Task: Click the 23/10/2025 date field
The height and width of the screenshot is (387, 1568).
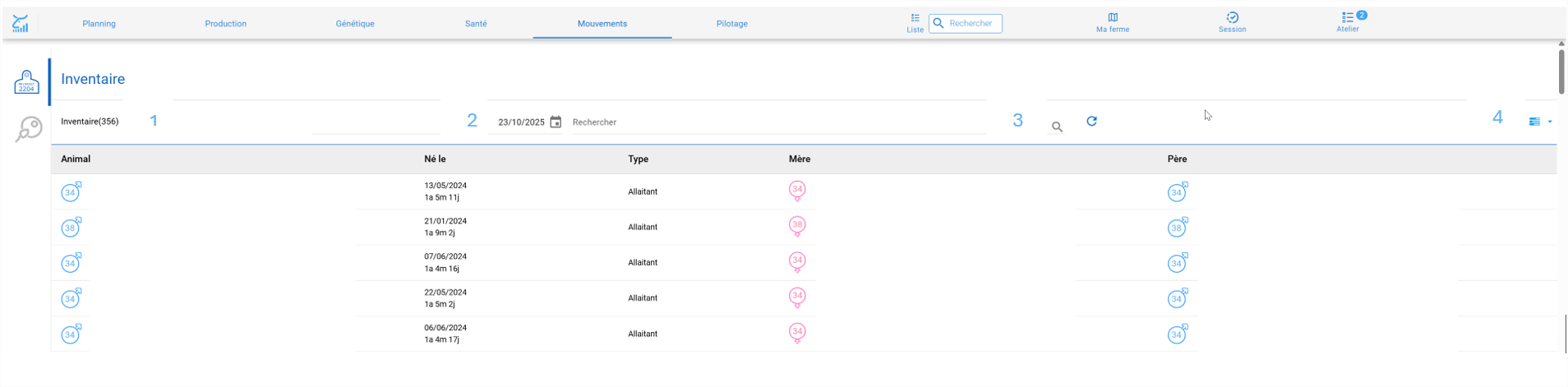Action: pyautogui.click(x=521, y=122)
